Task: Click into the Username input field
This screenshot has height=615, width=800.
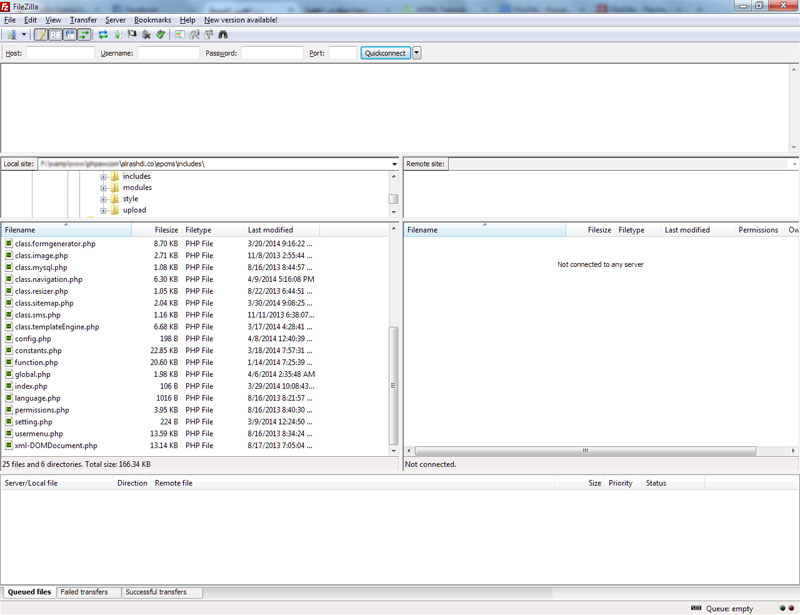Action: pyautogui.click(x=168, y=53)
